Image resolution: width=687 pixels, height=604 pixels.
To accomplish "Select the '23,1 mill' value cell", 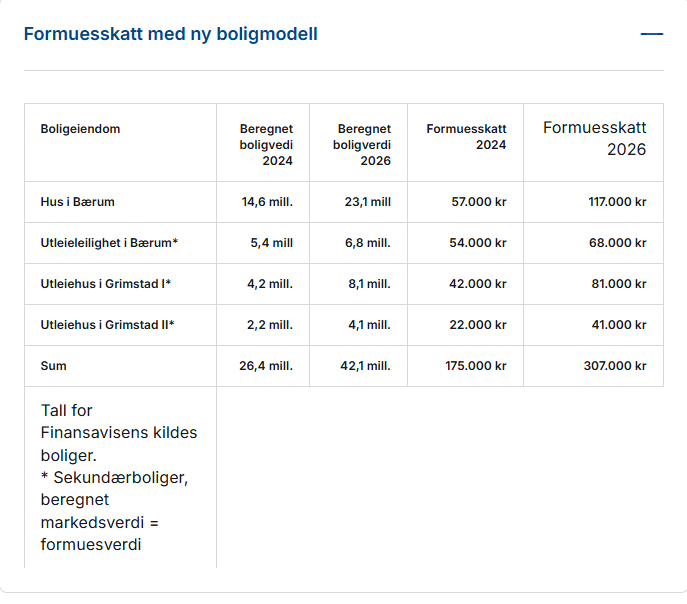I will pyautogui.click(x=367, y=202).
